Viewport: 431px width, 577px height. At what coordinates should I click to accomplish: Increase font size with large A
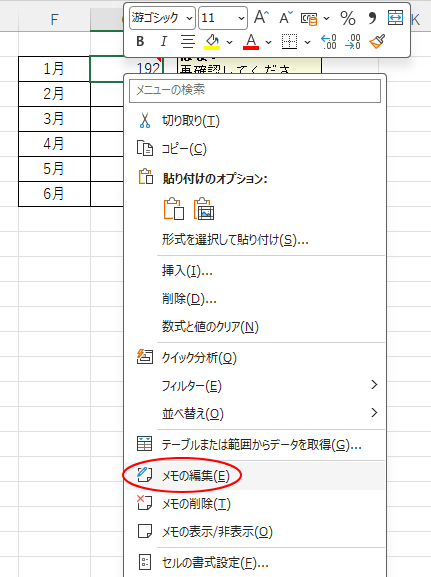pyautogui.click(x=261, y=17)
